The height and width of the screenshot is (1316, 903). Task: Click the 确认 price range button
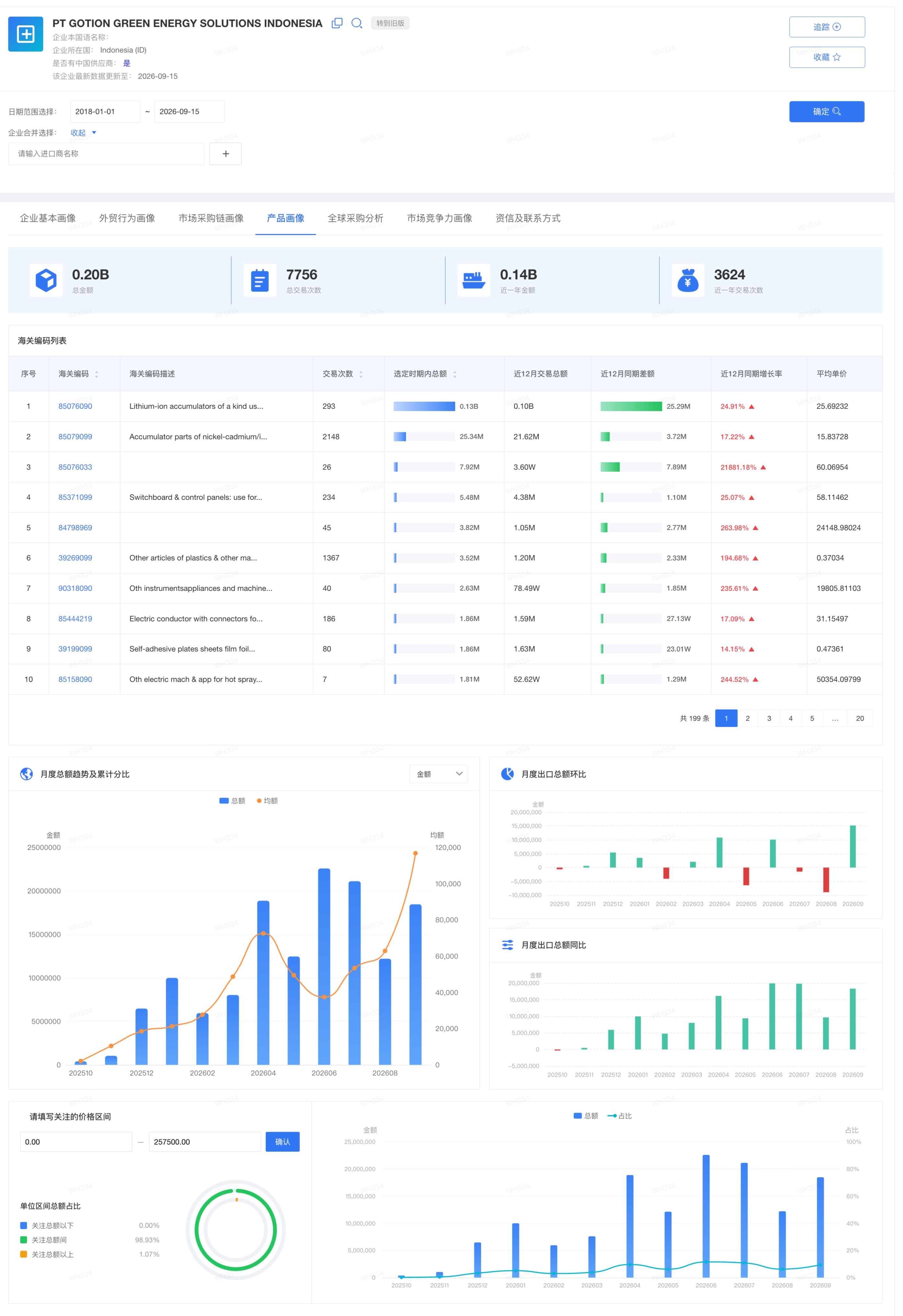click(282, 1142)
